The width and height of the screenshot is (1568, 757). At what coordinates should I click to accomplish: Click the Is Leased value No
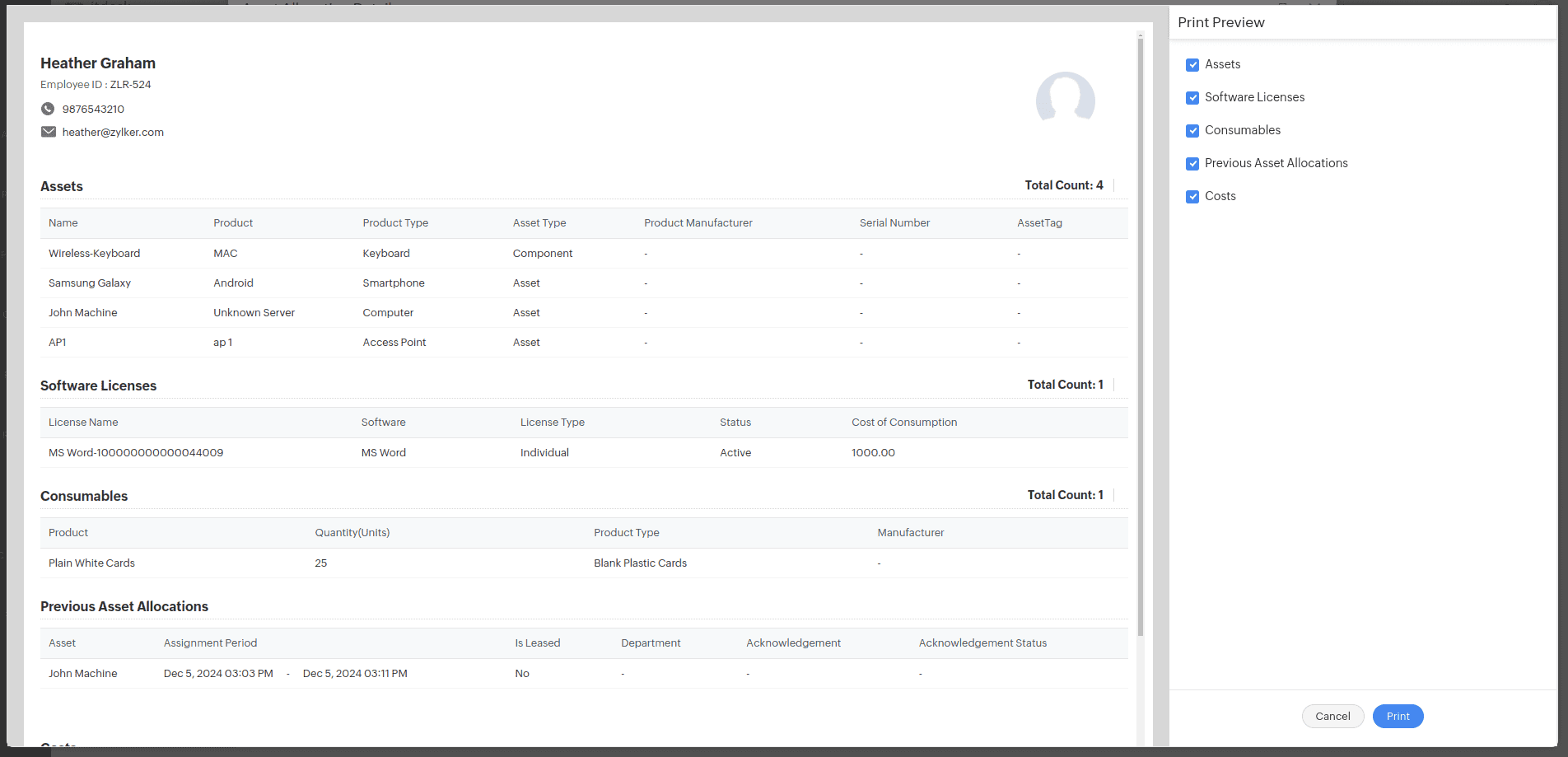click(x=522, y=673)
